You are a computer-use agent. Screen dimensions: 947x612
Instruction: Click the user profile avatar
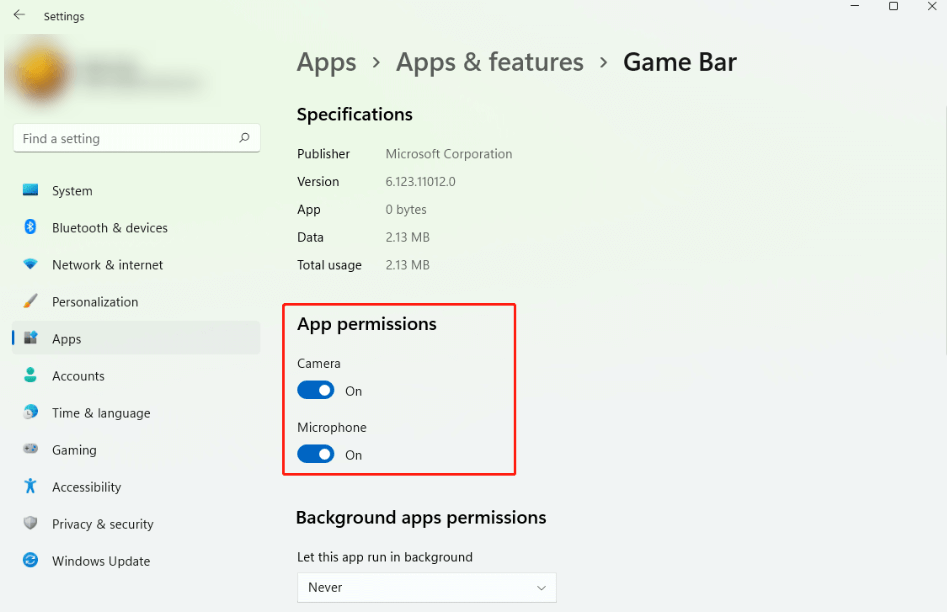[40, 71]
